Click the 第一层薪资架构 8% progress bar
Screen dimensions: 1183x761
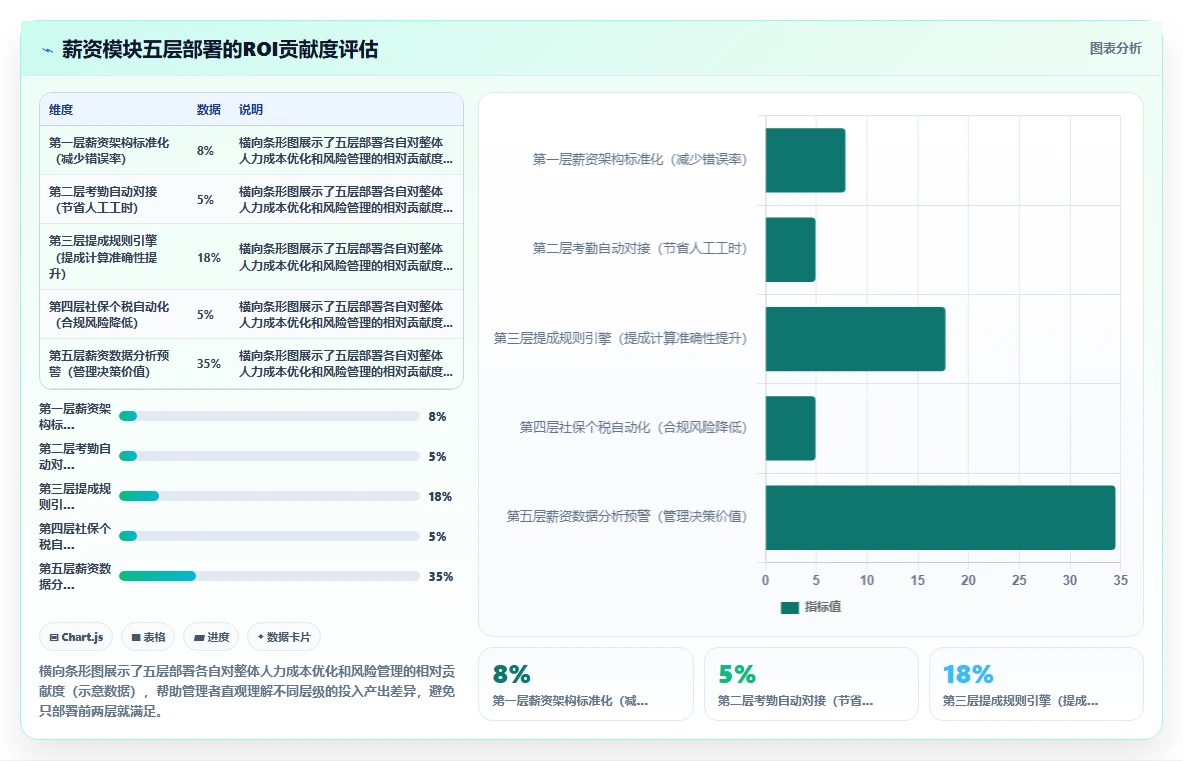point(269,416)
